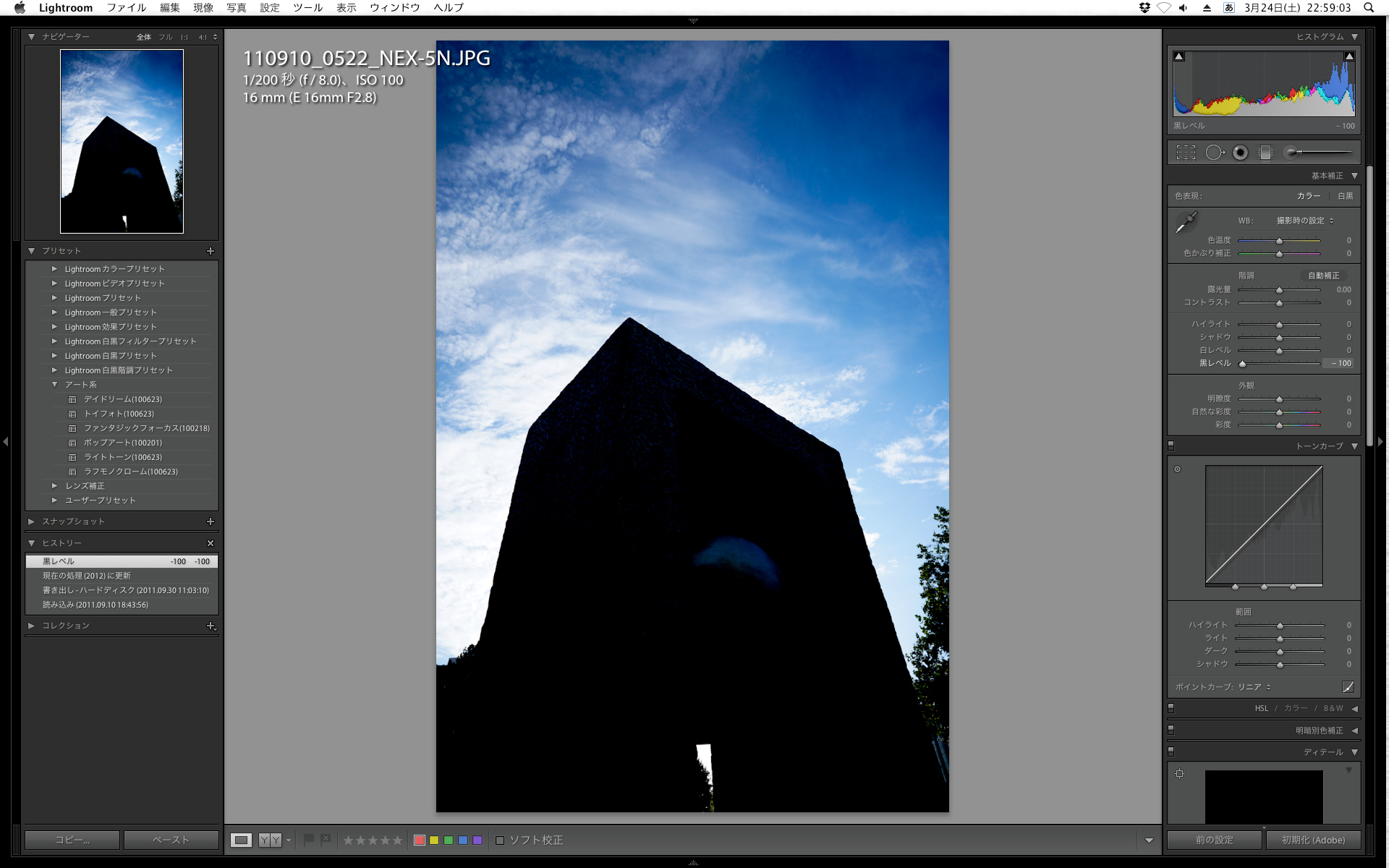Select the Spot Removal tool
This screenshot has width=1389, height=868.
1214,153
